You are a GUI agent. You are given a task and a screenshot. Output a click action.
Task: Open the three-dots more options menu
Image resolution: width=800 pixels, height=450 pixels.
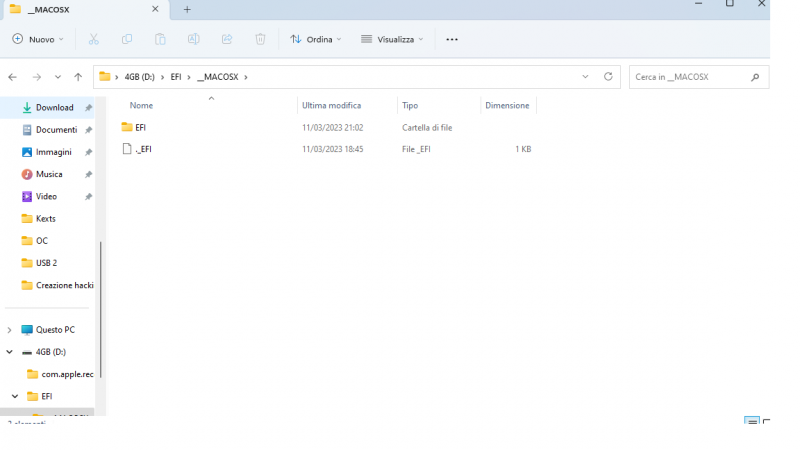[x=452, y=39]
